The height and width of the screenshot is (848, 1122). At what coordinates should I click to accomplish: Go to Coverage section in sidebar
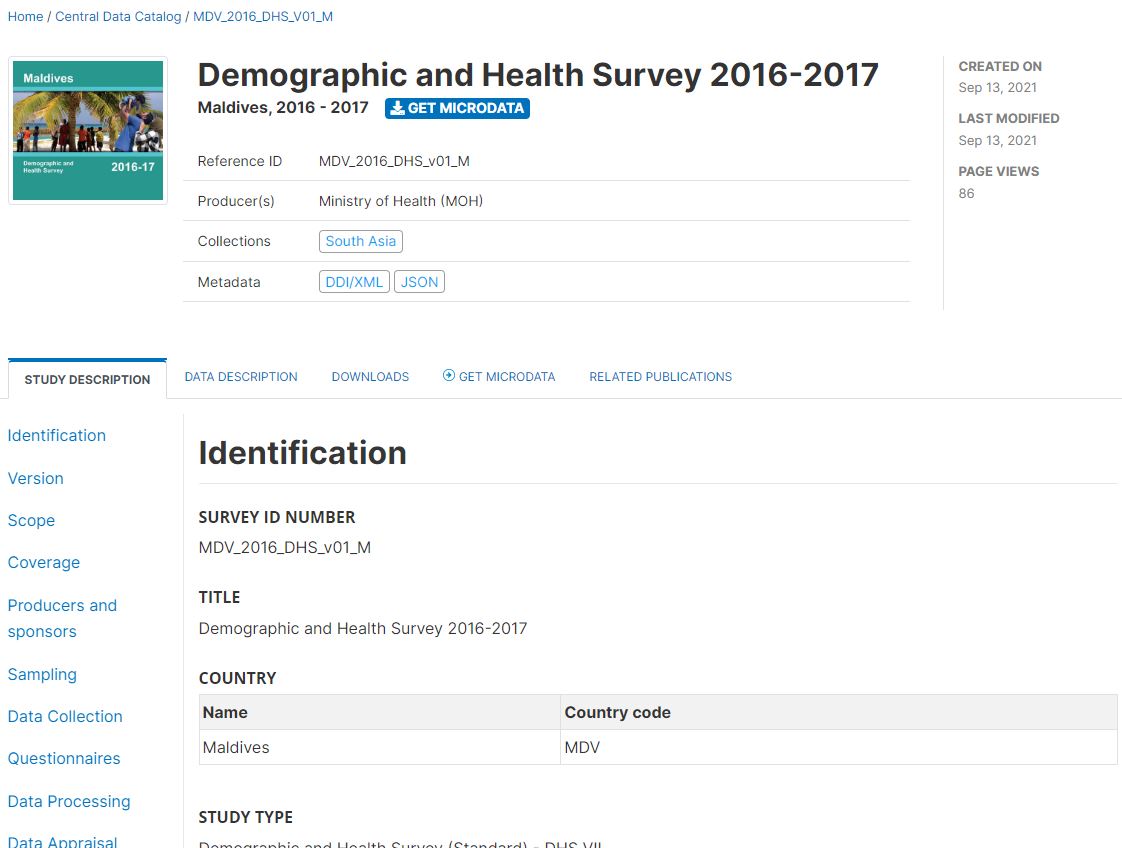click(x=44, y=562)
